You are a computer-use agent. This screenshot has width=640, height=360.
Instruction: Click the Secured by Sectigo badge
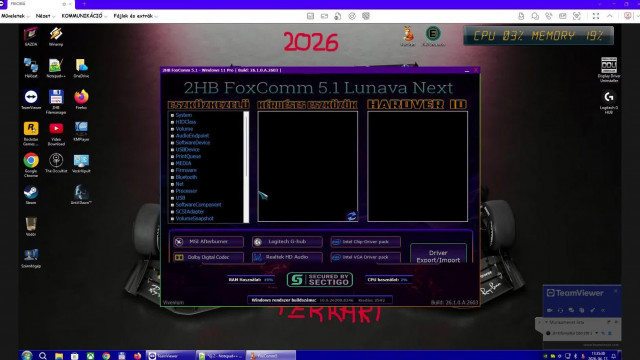tap(320, 280)
